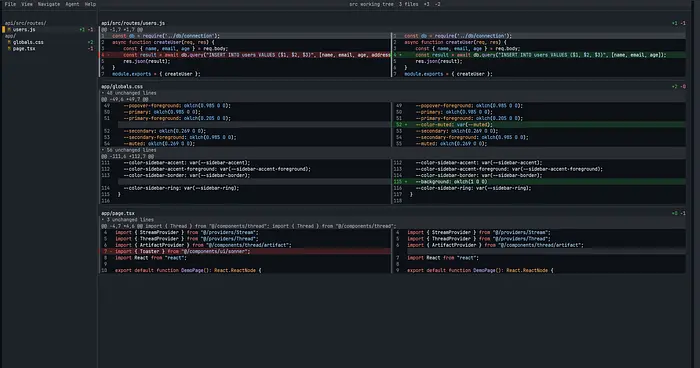Click the added db.query line in right pane
The image size is (700, 368).
point(539,55)
